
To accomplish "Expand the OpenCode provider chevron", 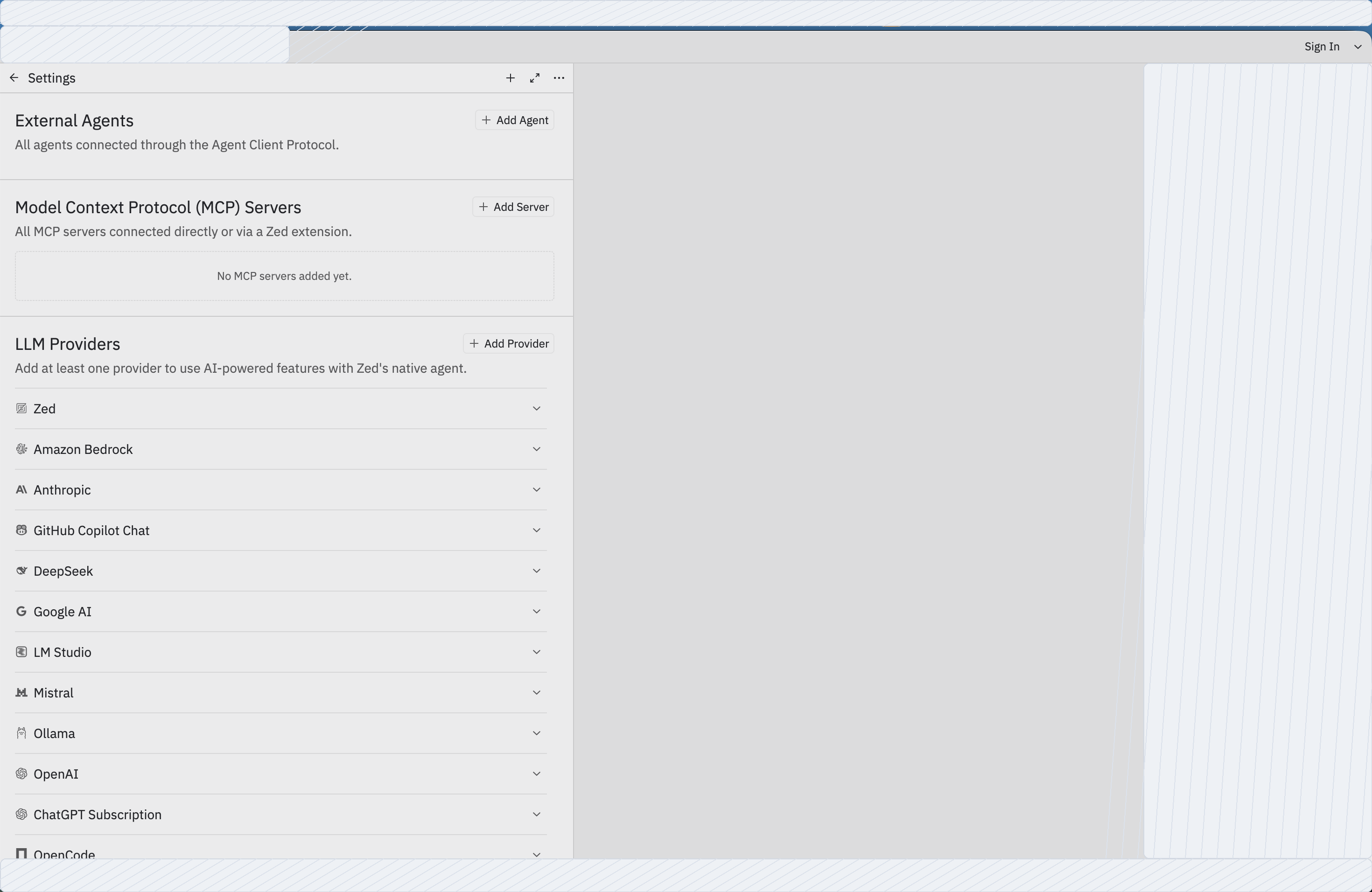I will pyautogui.click(x=537, y=855).
